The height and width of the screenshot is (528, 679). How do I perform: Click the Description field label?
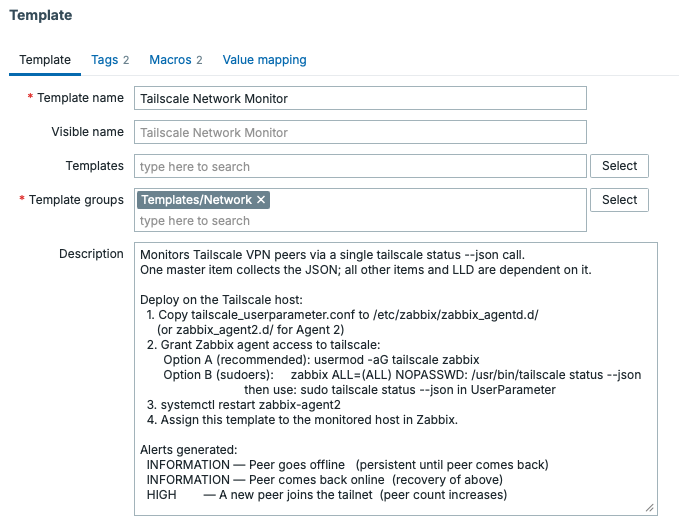tap(91, 254)
